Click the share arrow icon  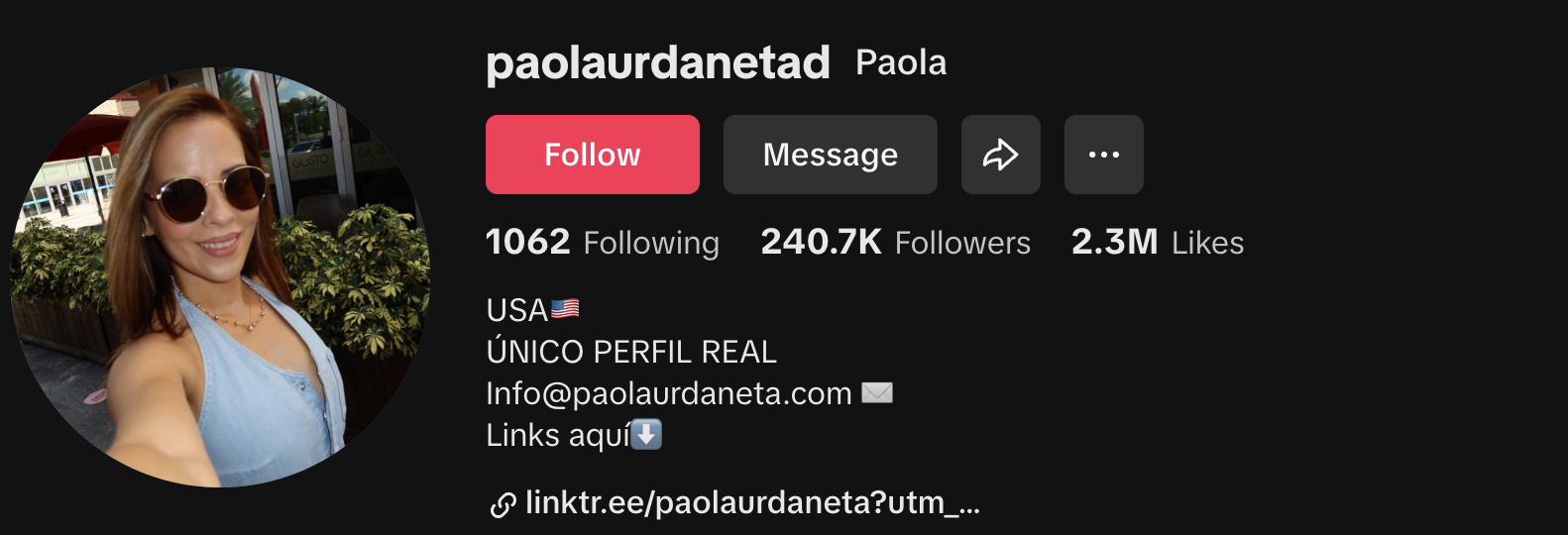tap(1001, 155)
